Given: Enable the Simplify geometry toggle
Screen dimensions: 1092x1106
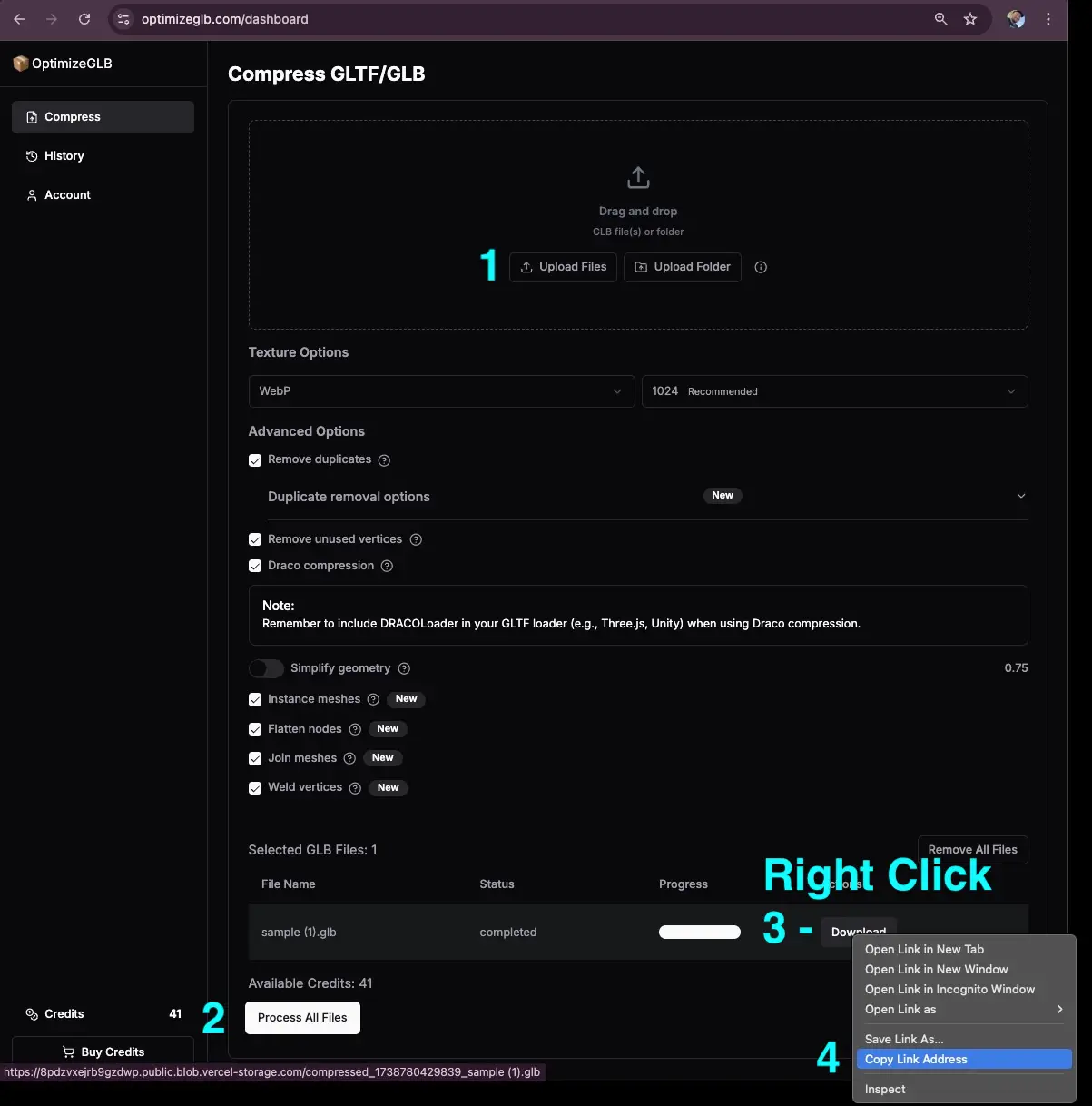Looking at the screenshot, I should [x=266, y=668].
